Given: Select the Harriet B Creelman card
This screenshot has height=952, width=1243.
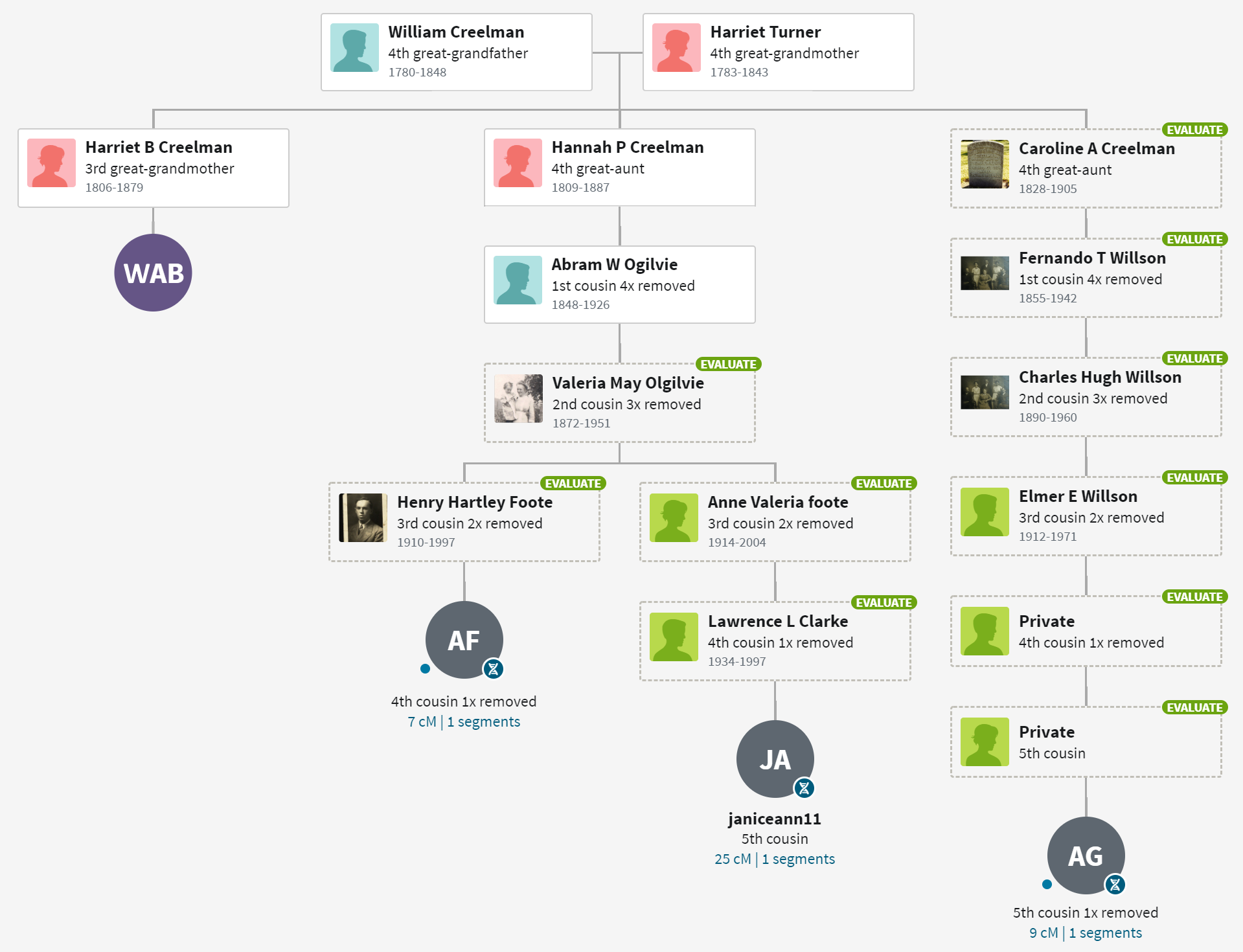Looking at the screenshot, I should point(154,168).
